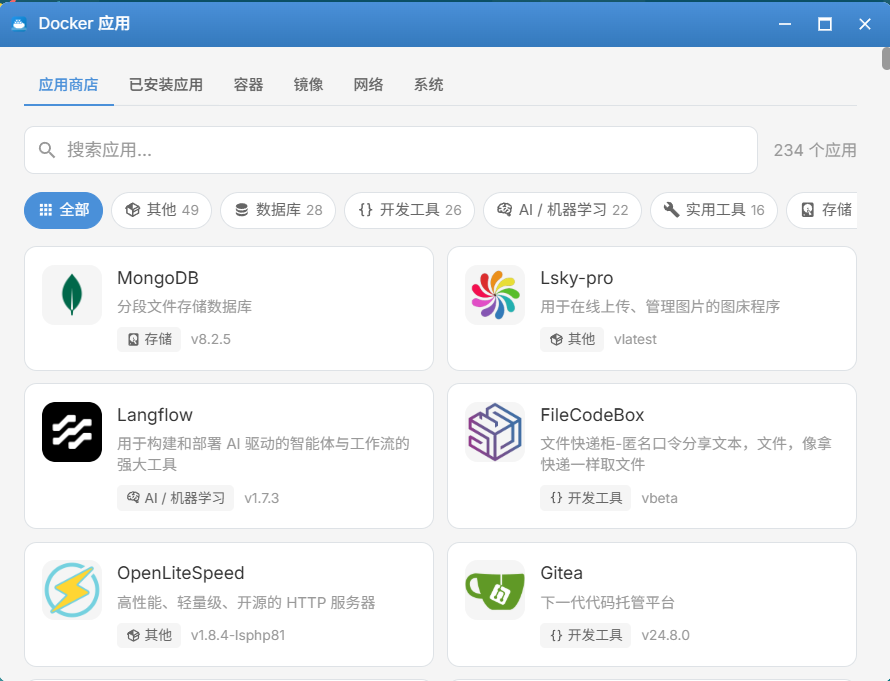Click the Docker cloud icon in titlebar
Image resolution: width=890 pixels, height=681 pixels.
click(x=20, y=23)
